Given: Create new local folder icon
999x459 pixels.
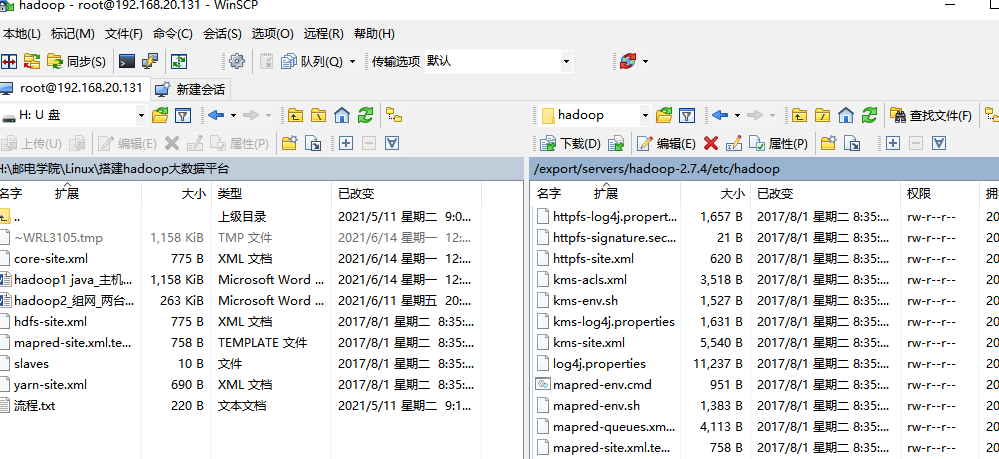Looking at the screenshot, I should click(290, 143).
